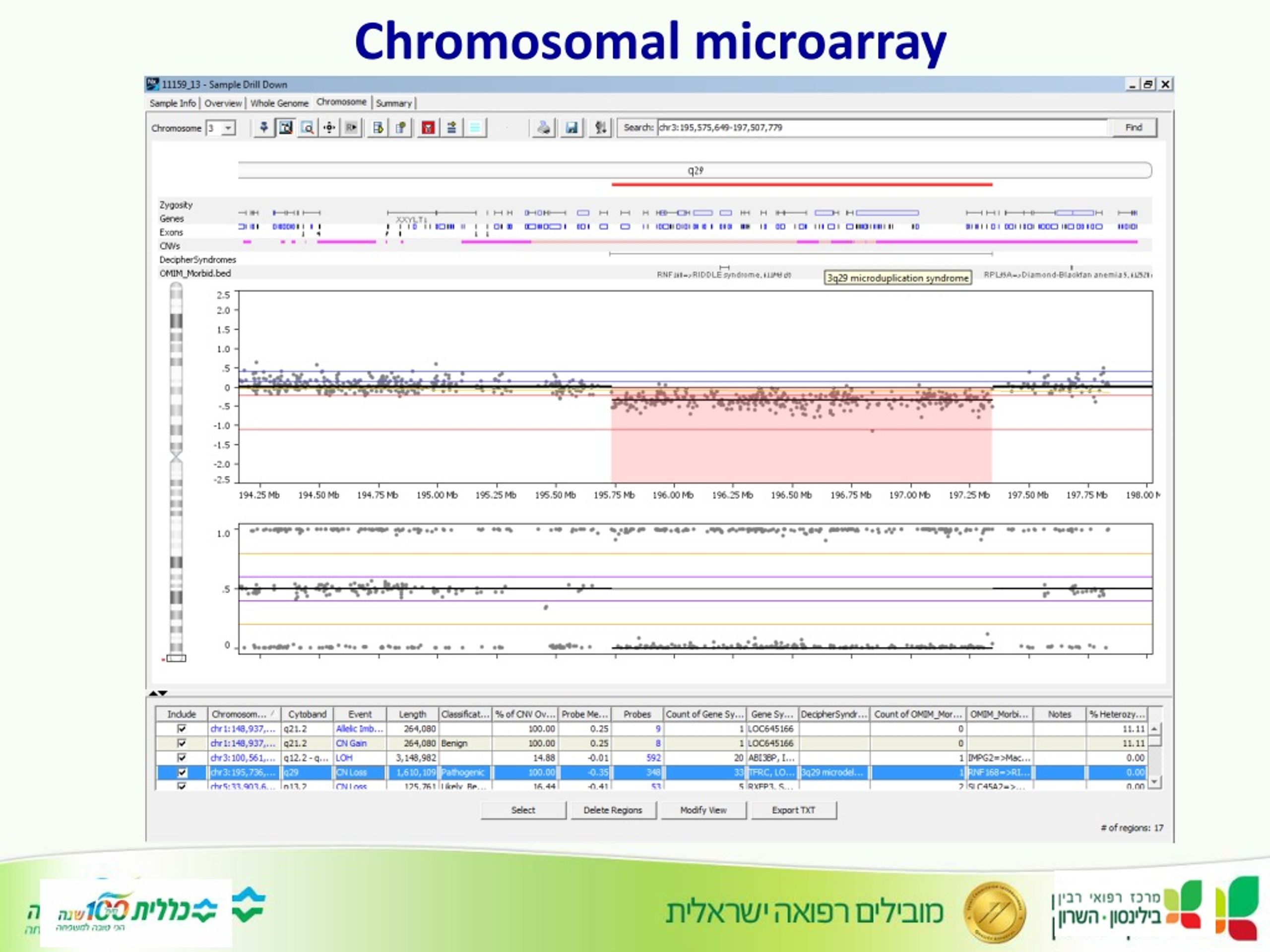Viewport: 1270px width, 952px height.
Task: Open the Summary tab
Action: [x=394, y=103]
